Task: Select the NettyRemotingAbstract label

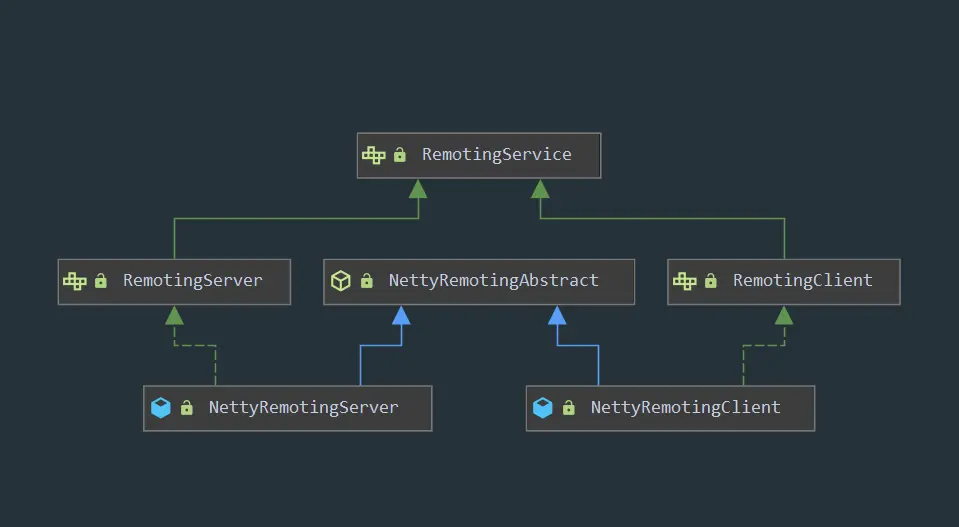Action: (x=494, y=281)
